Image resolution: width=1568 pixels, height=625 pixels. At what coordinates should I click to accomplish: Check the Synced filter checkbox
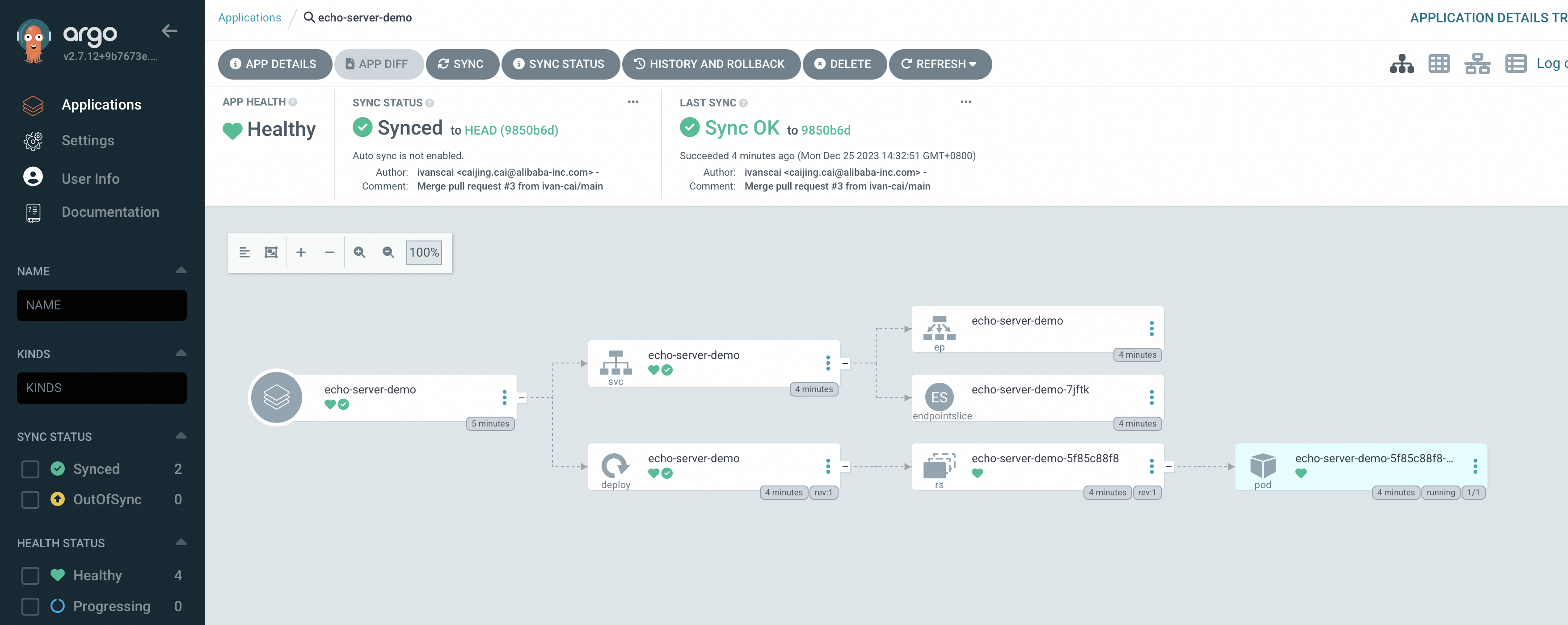[30, 469]
